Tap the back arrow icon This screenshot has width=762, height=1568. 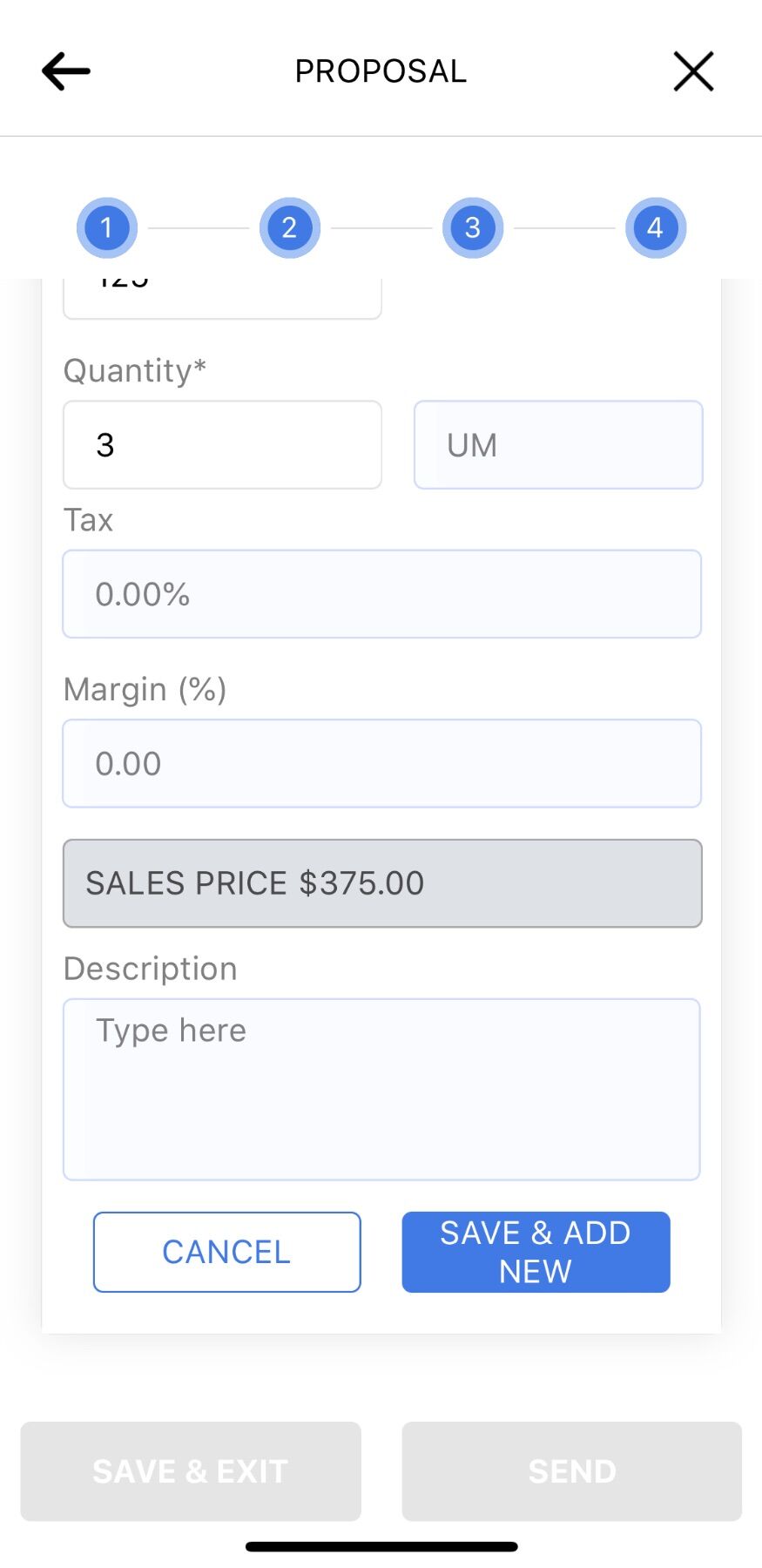(66, 71)
